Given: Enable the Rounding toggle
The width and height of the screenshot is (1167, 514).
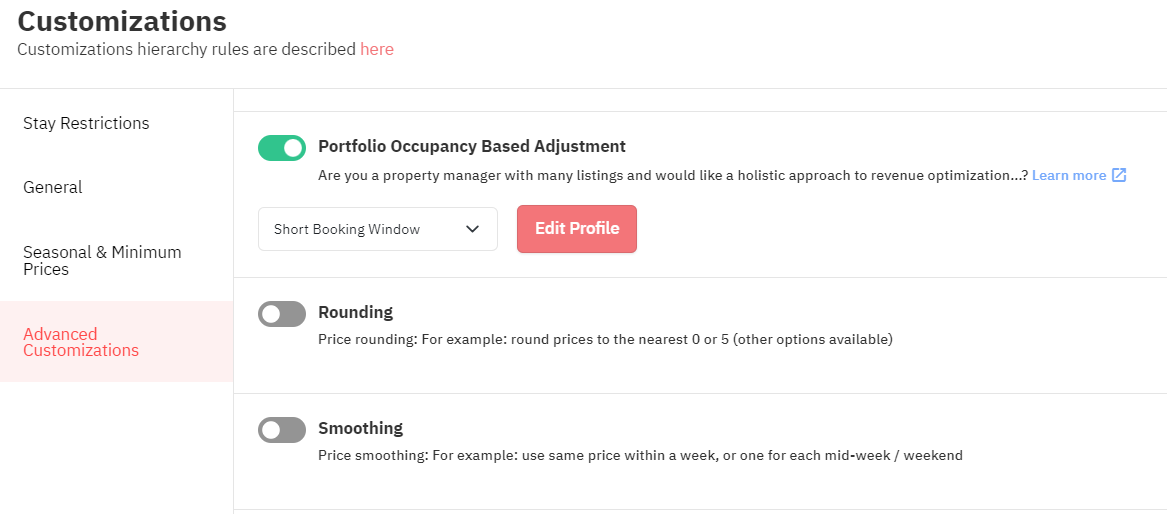Looking at the screenshot, I should (282, 314).
